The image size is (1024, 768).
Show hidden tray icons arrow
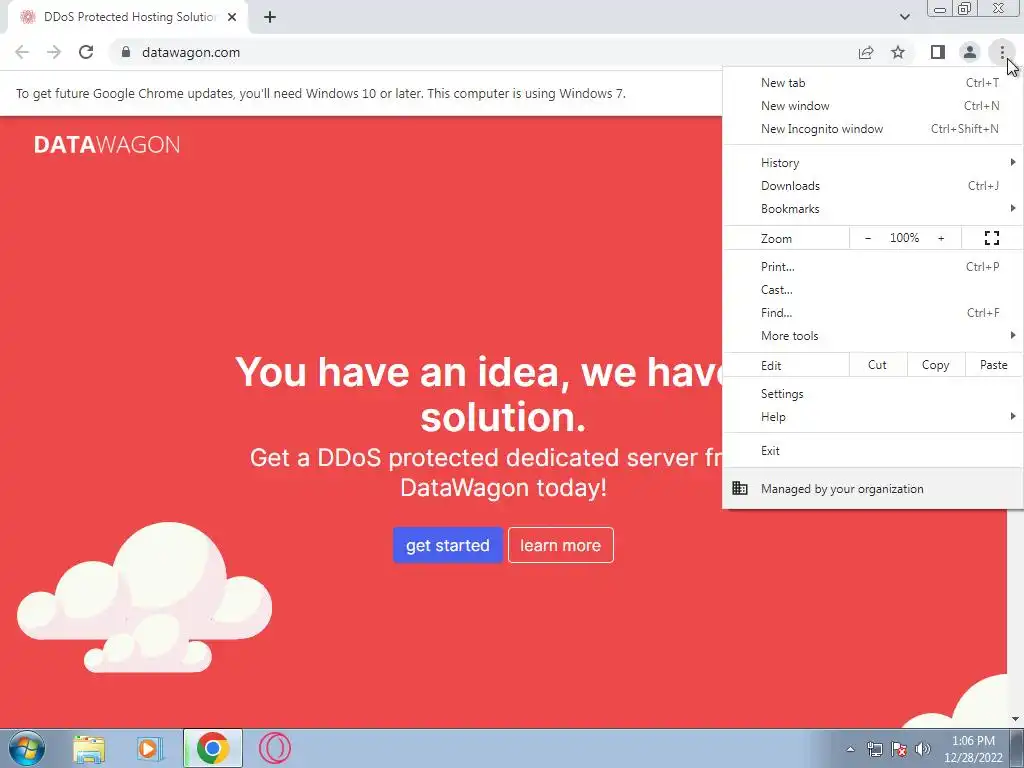coord(850,749)
